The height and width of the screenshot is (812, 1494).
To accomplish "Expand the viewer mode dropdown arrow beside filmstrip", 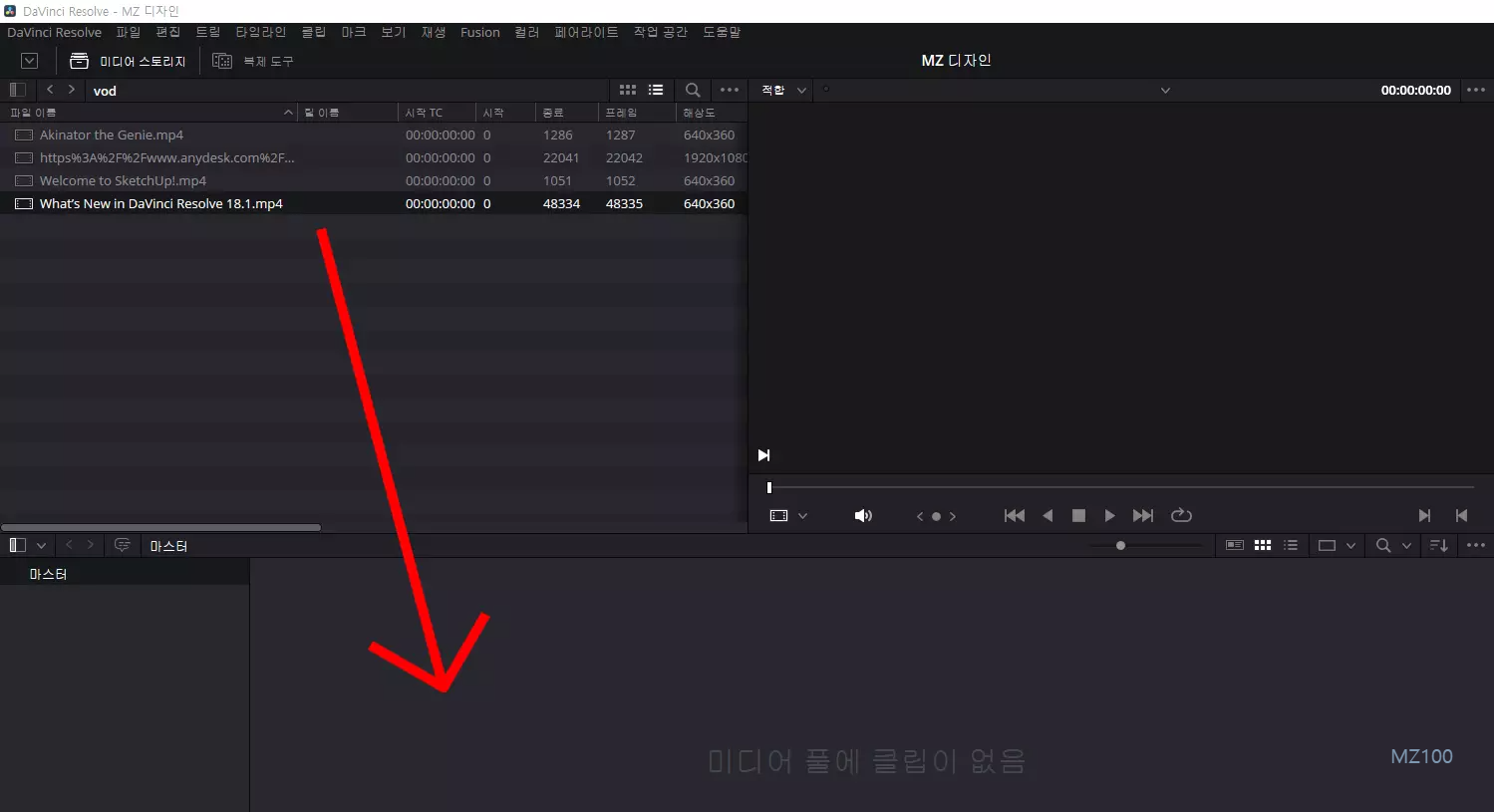I will [x=802, y=516].
